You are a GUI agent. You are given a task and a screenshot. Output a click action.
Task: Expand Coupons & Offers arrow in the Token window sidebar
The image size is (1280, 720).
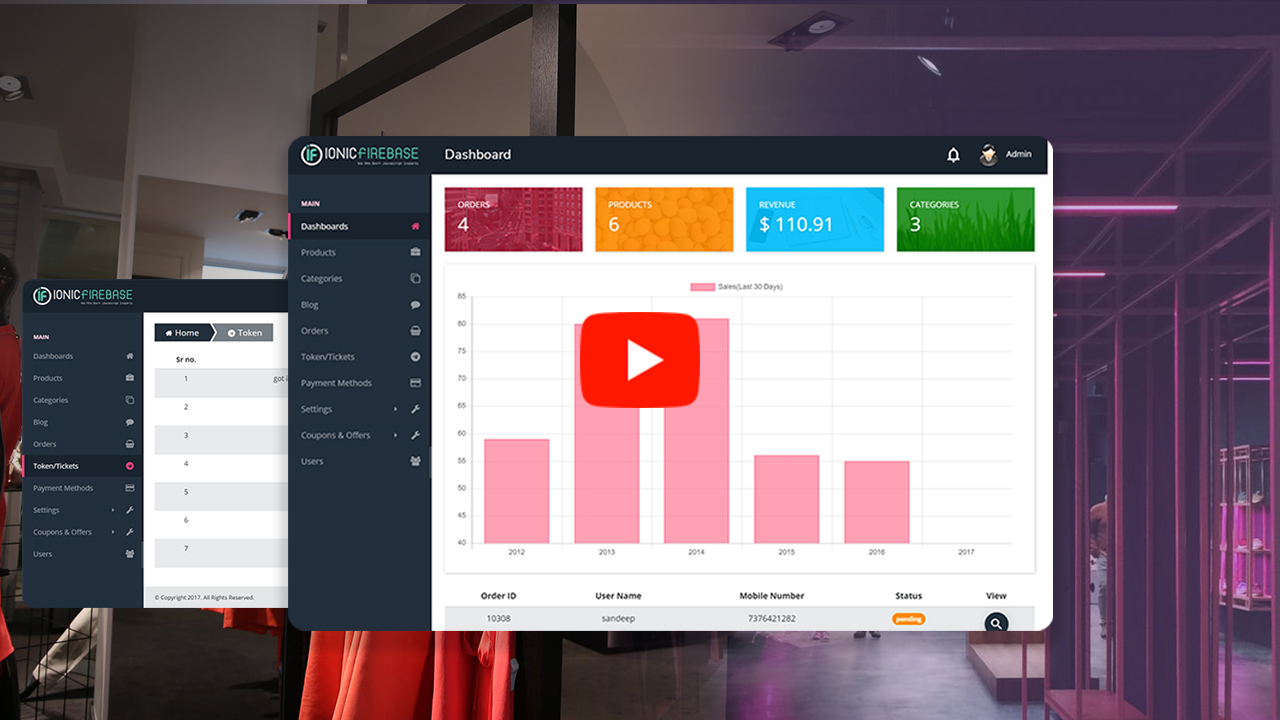pos(113,532)
